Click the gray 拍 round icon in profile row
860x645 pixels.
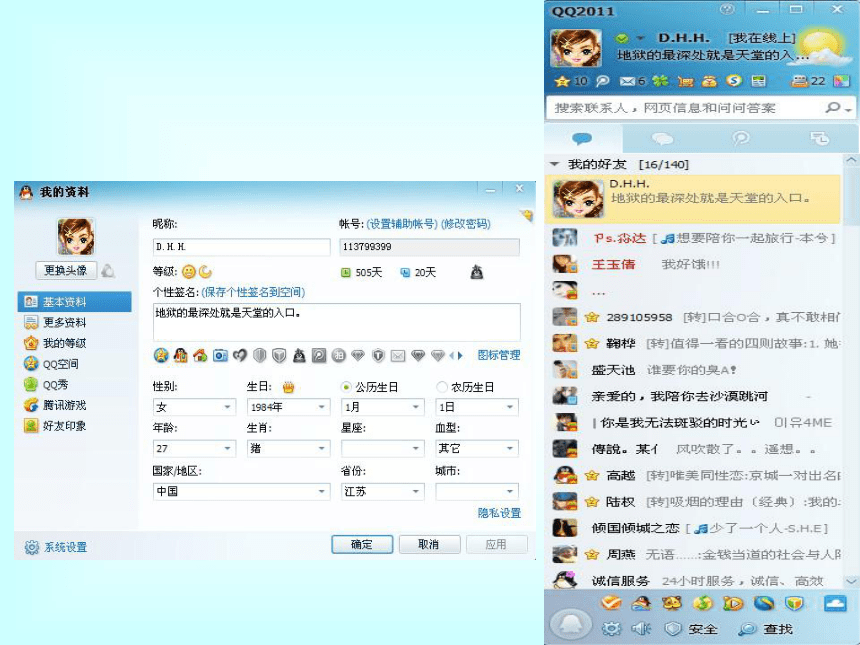339,355
